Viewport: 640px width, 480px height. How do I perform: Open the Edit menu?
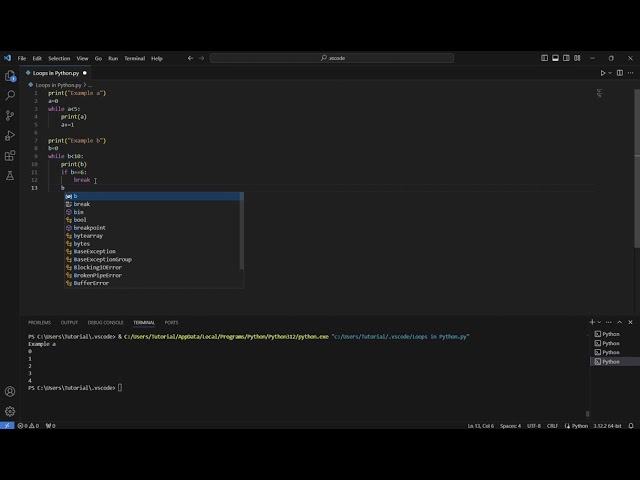[x=37, y=58]
